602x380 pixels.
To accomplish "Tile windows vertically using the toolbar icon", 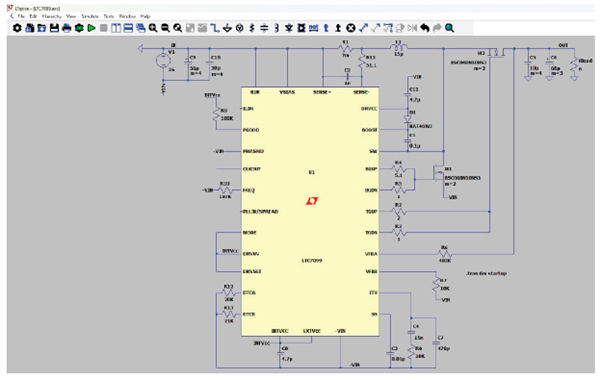I will (116, 28).
